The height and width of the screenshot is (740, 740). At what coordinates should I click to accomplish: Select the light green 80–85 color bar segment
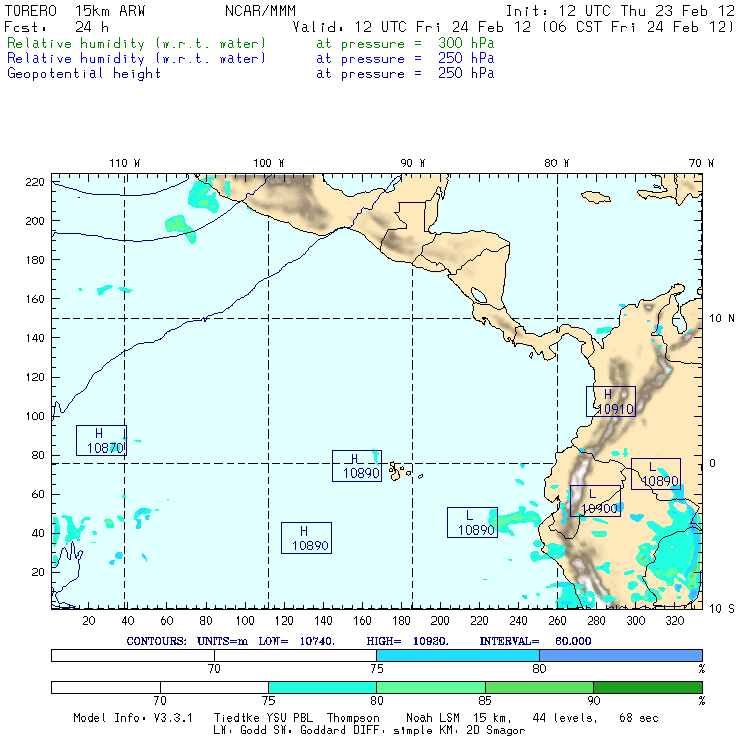pyautogui.click(x=431, y=687)
